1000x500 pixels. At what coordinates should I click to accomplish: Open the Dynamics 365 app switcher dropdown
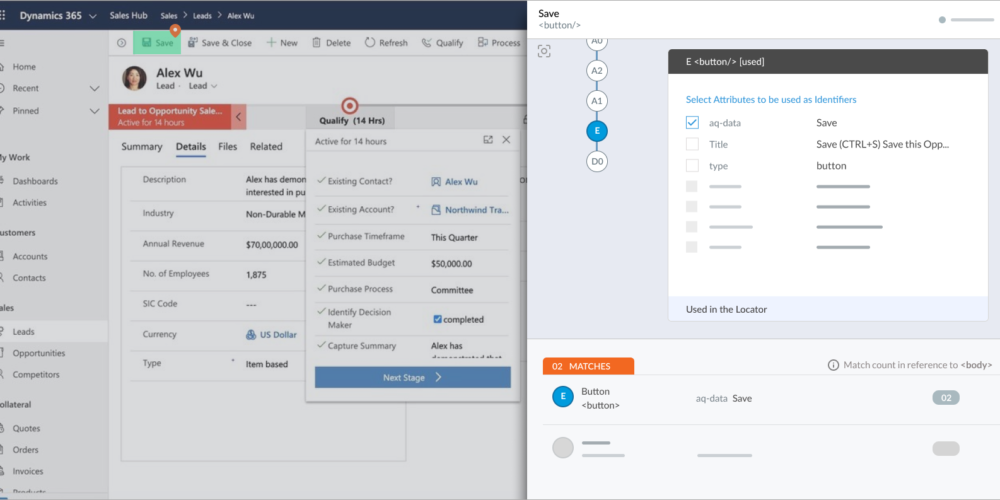[93, 16]
